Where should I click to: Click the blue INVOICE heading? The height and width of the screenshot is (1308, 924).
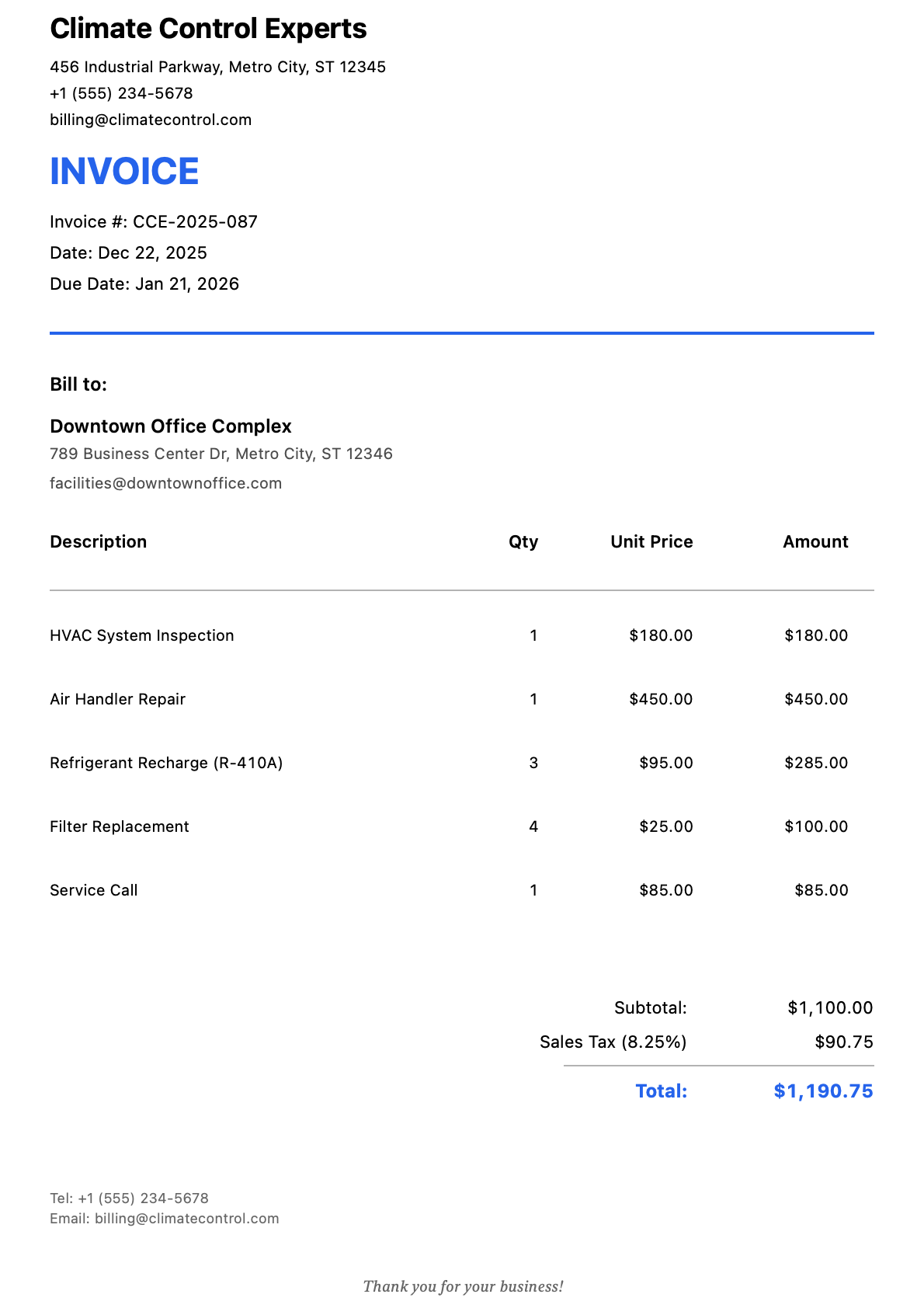tap(124, 171)
